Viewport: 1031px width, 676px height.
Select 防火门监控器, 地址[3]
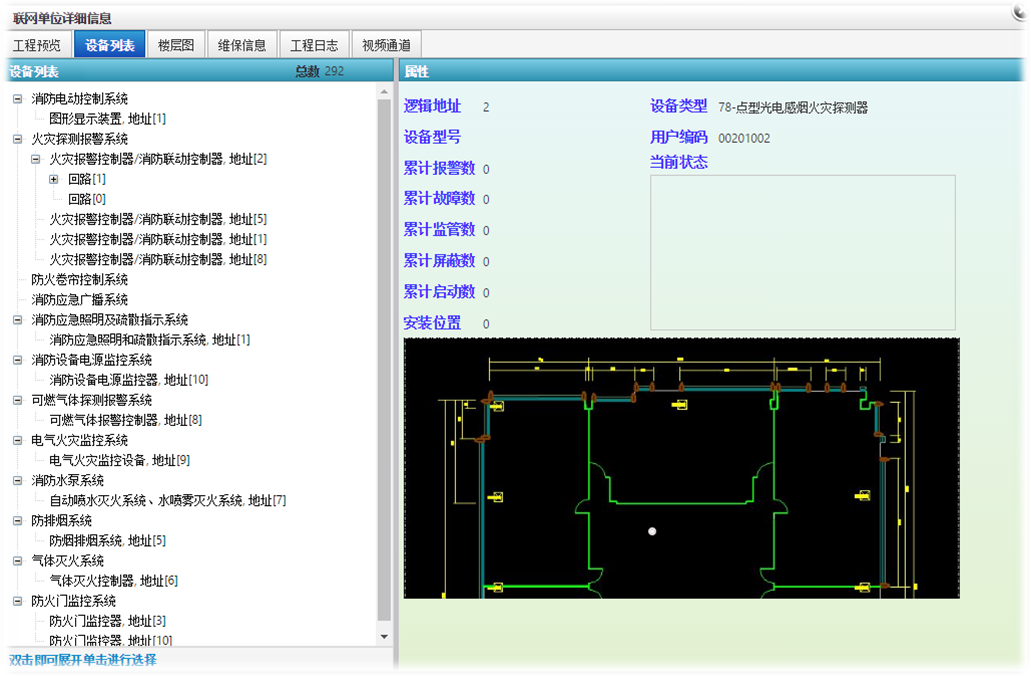pyautogui.click(x=108, y=621)
